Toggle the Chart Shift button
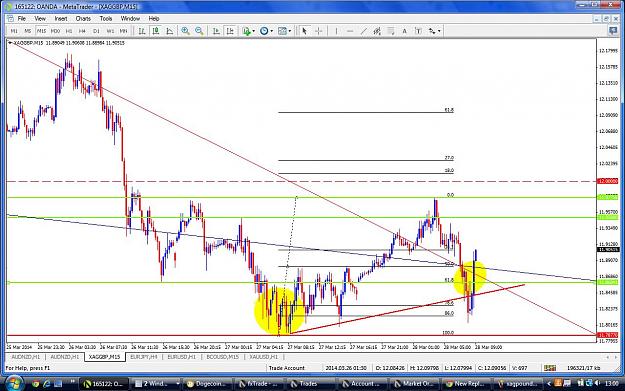This screenshot has height=391, width=625. click(x=230, y=31)
